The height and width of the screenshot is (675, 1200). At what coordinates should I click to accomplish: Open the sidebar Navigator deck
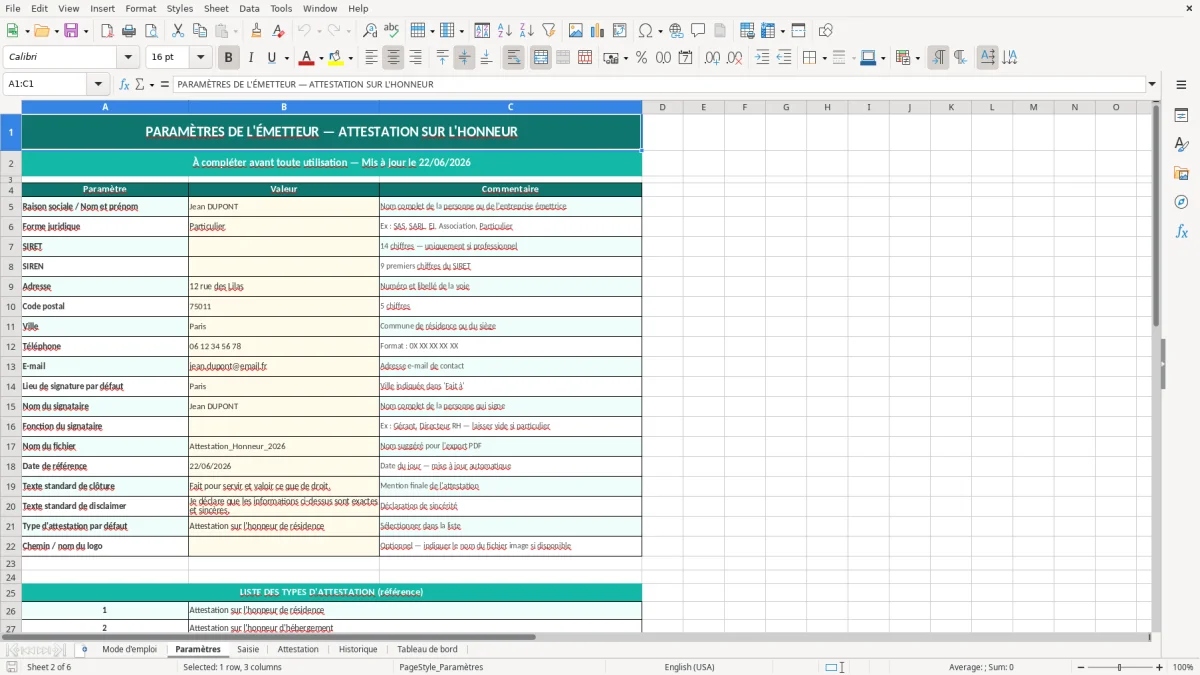pos(1181,202)
